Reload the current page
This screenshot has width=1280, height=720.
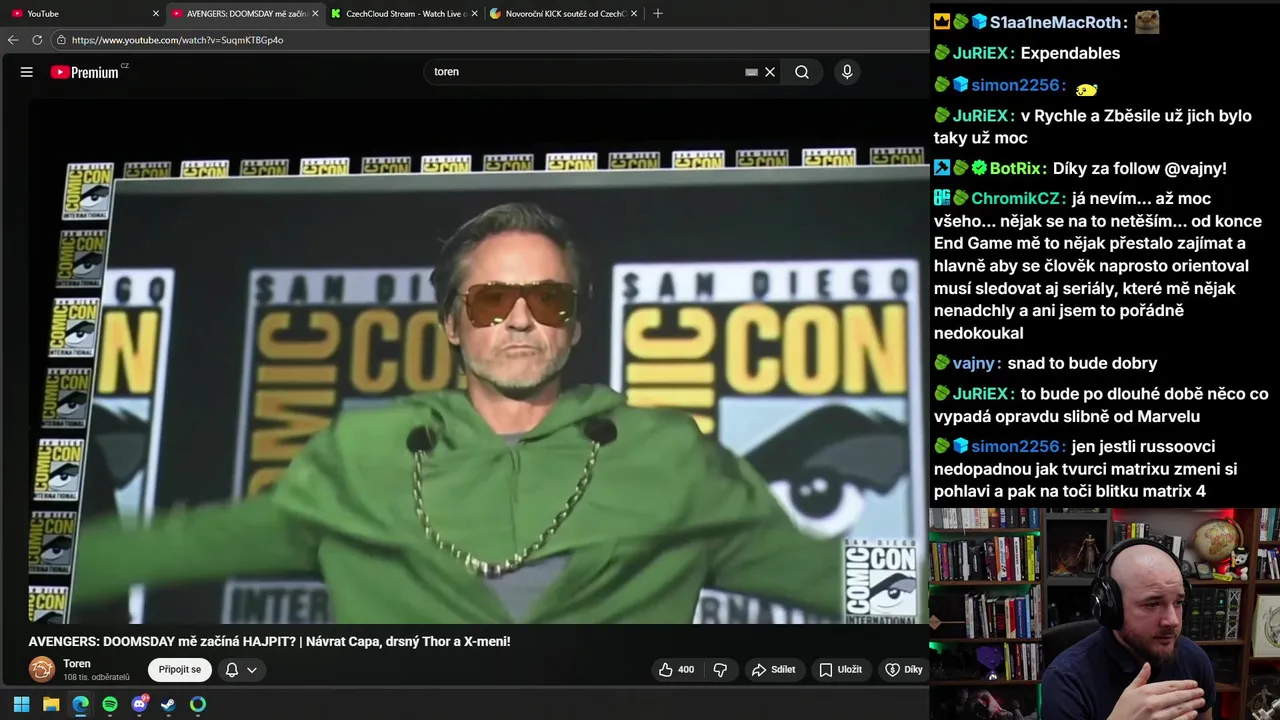[37, 40]
